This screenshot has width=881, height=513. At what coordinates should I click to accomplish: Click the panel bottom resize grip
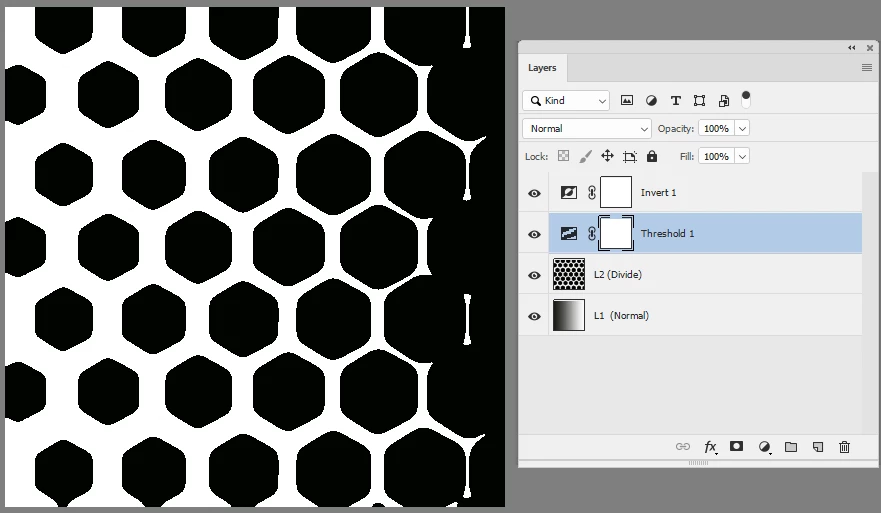(698, 462)
